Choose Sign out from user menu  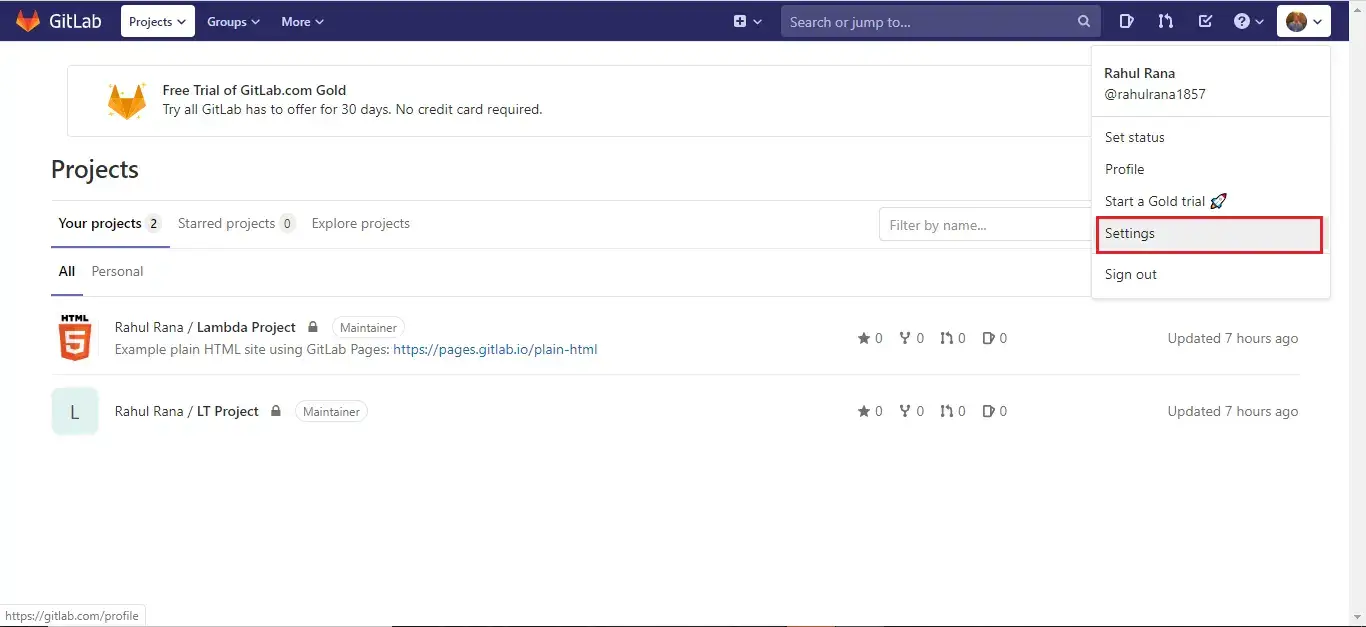(1131, 274)
